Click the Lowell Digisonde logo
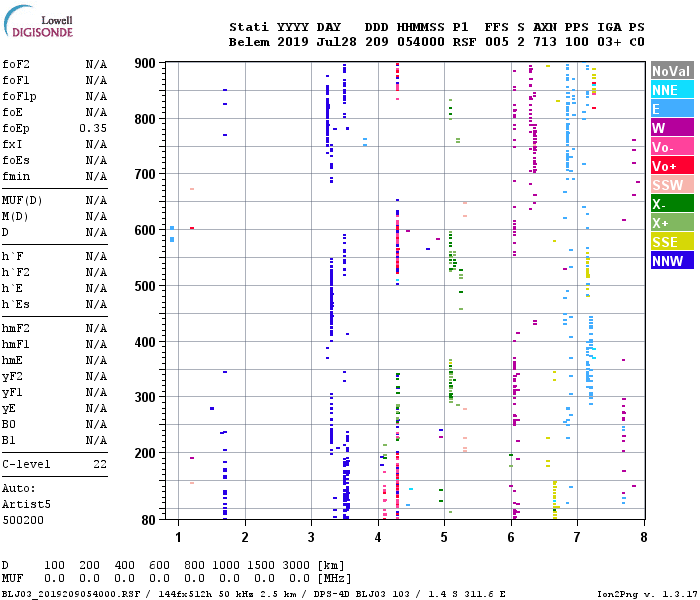Image resolution: width=700 pixels, height=600 pixels. pos(38,21)
